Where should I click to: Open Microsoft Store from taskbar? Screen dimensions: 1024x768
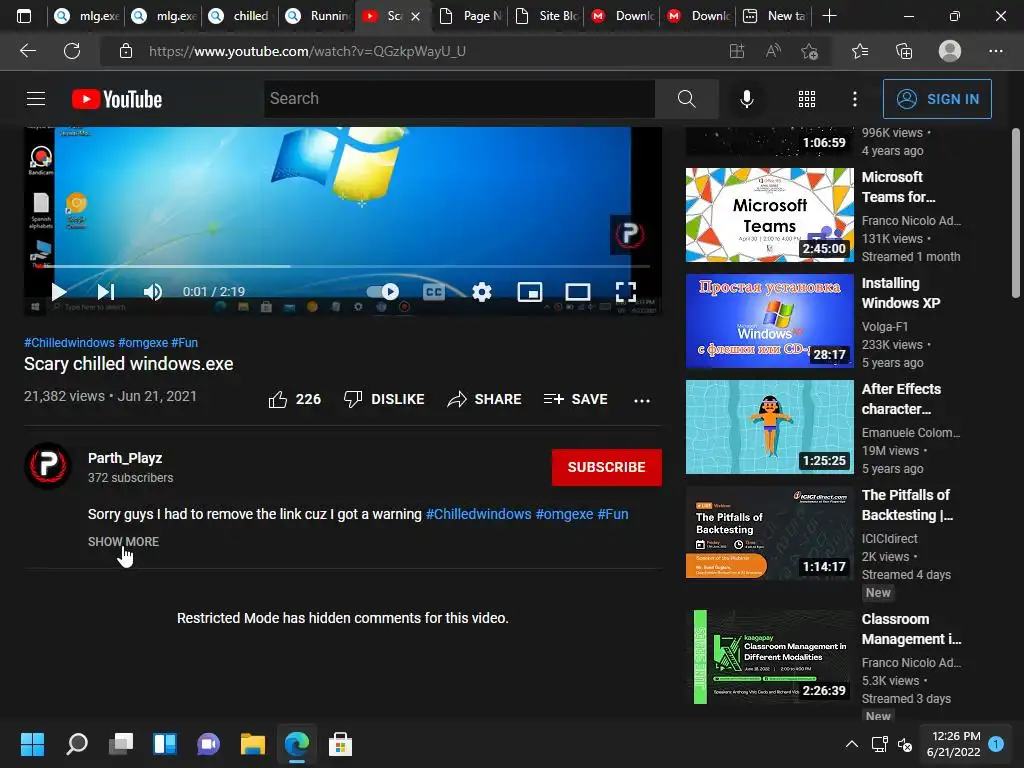pos(340,744)
